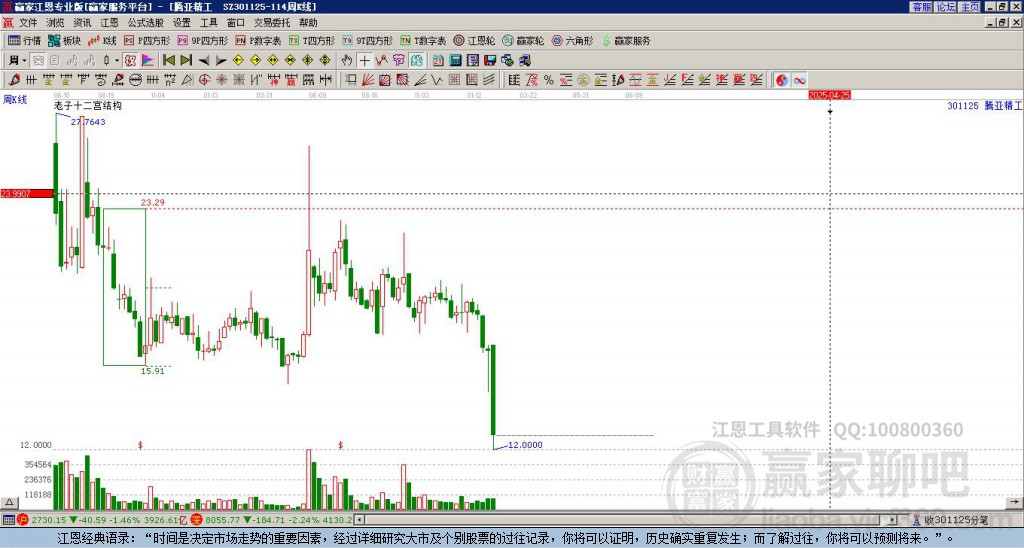
Task: Click the circle with horizontal line icon
Action: coord(135,80)
